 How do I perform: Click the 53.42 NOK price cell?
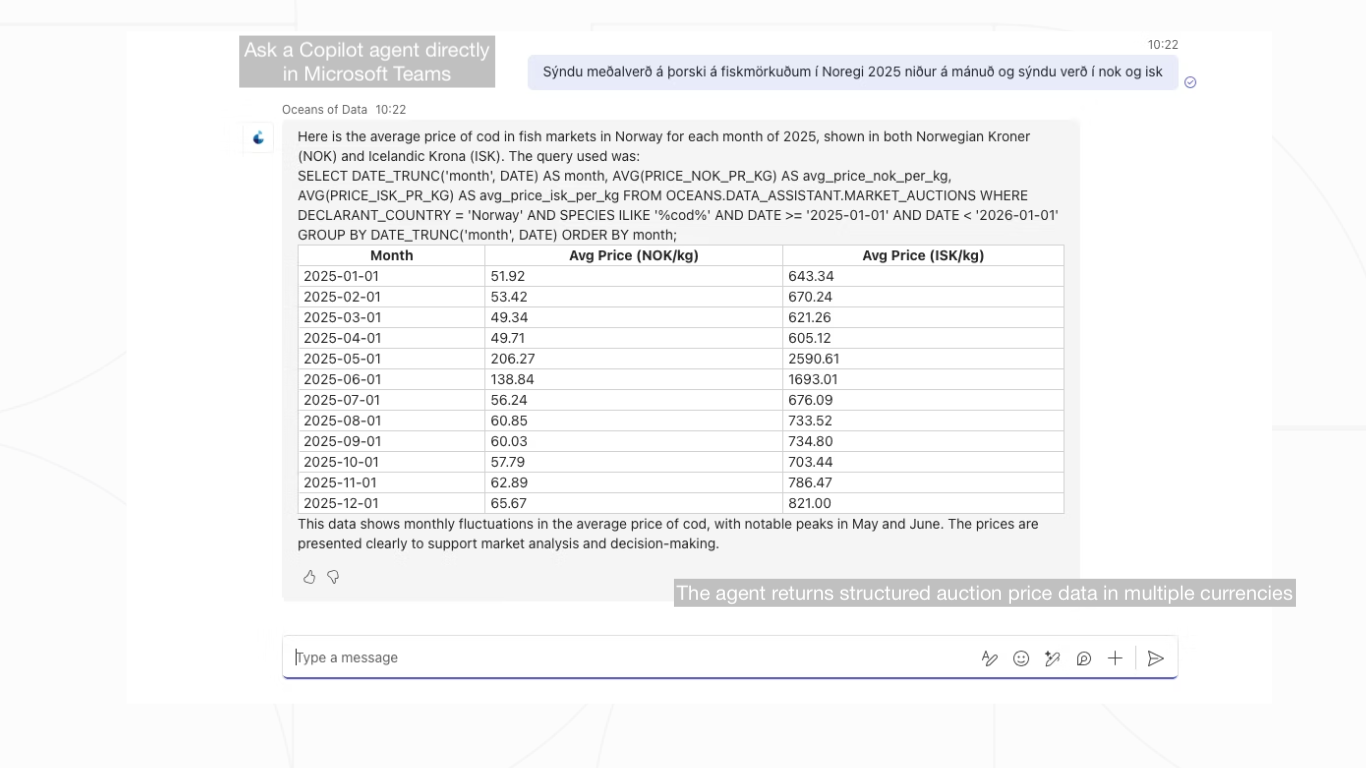click(634, 297)
